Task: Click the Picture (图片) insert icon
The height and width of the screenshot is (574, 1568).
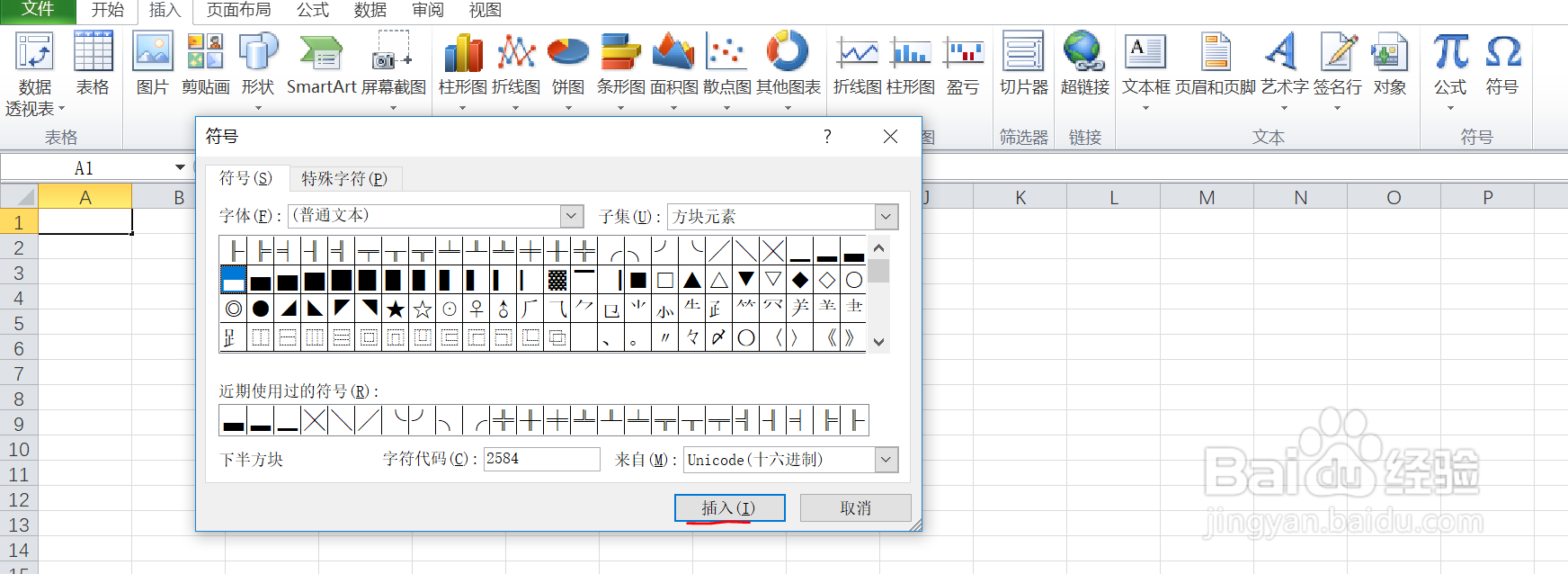Action: pos(153,64)
